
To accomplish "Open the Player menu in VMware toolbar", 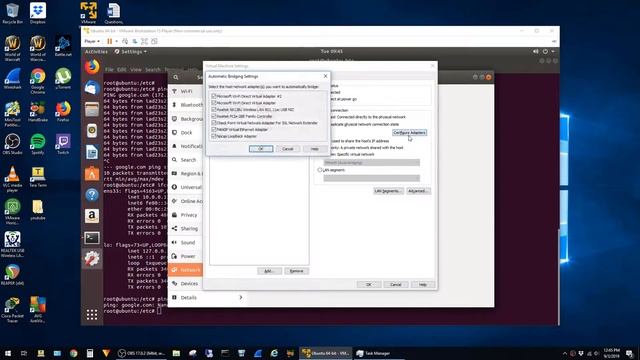I will (x=92, y=41).
